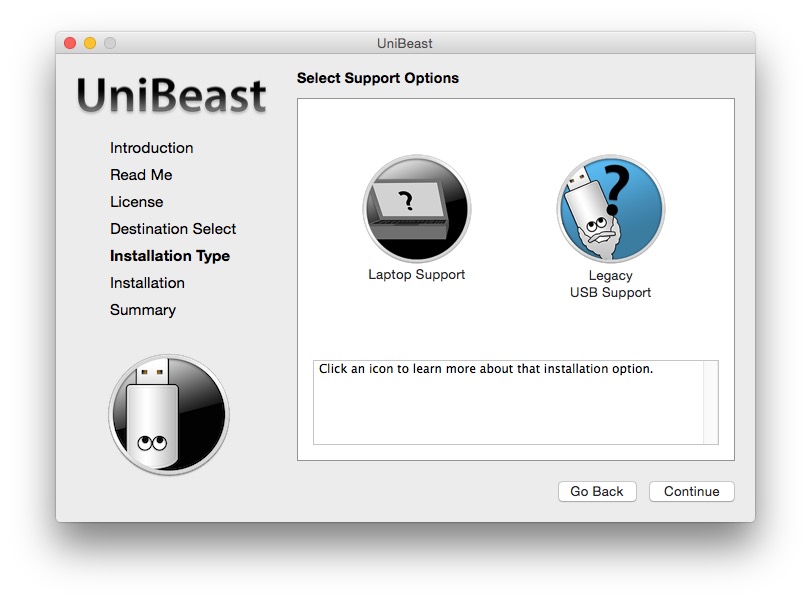
Task: Click the Continue button
Action: 691,491
